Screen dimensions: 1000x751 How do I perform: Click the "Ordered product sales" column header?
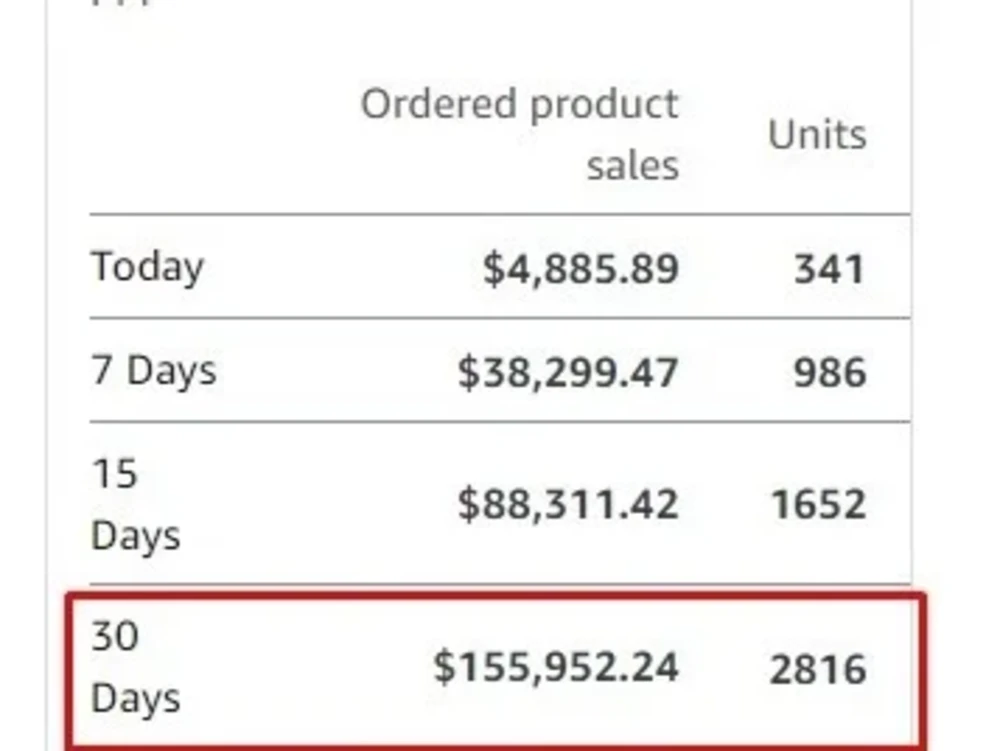(520, 135)
